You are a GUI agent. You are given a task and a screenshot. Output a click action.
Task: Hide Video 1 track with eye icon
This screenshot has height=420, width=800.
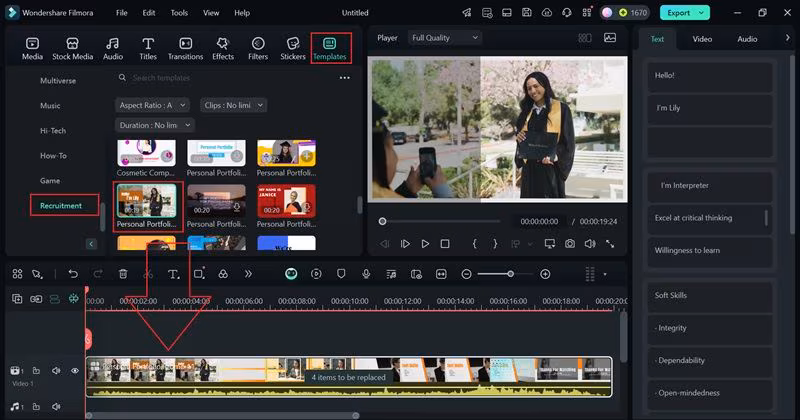(74, 371)
